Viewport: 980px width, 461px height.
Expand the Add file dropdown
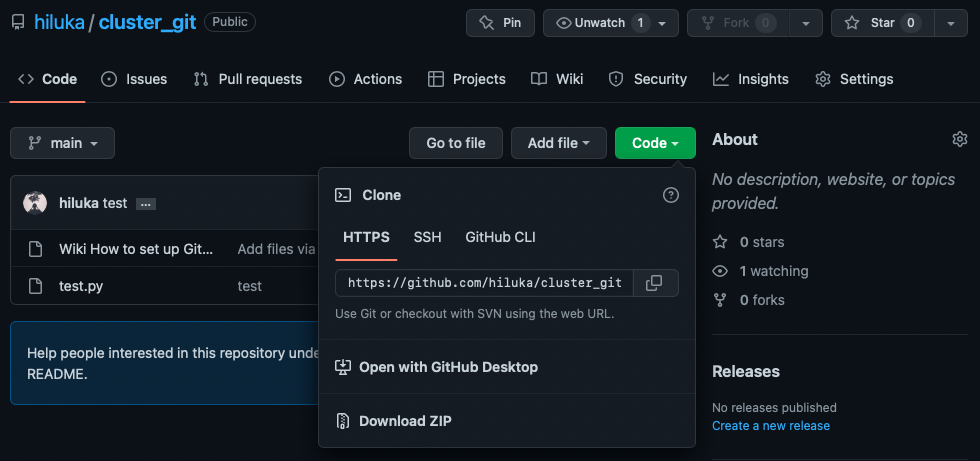point(559,143)
